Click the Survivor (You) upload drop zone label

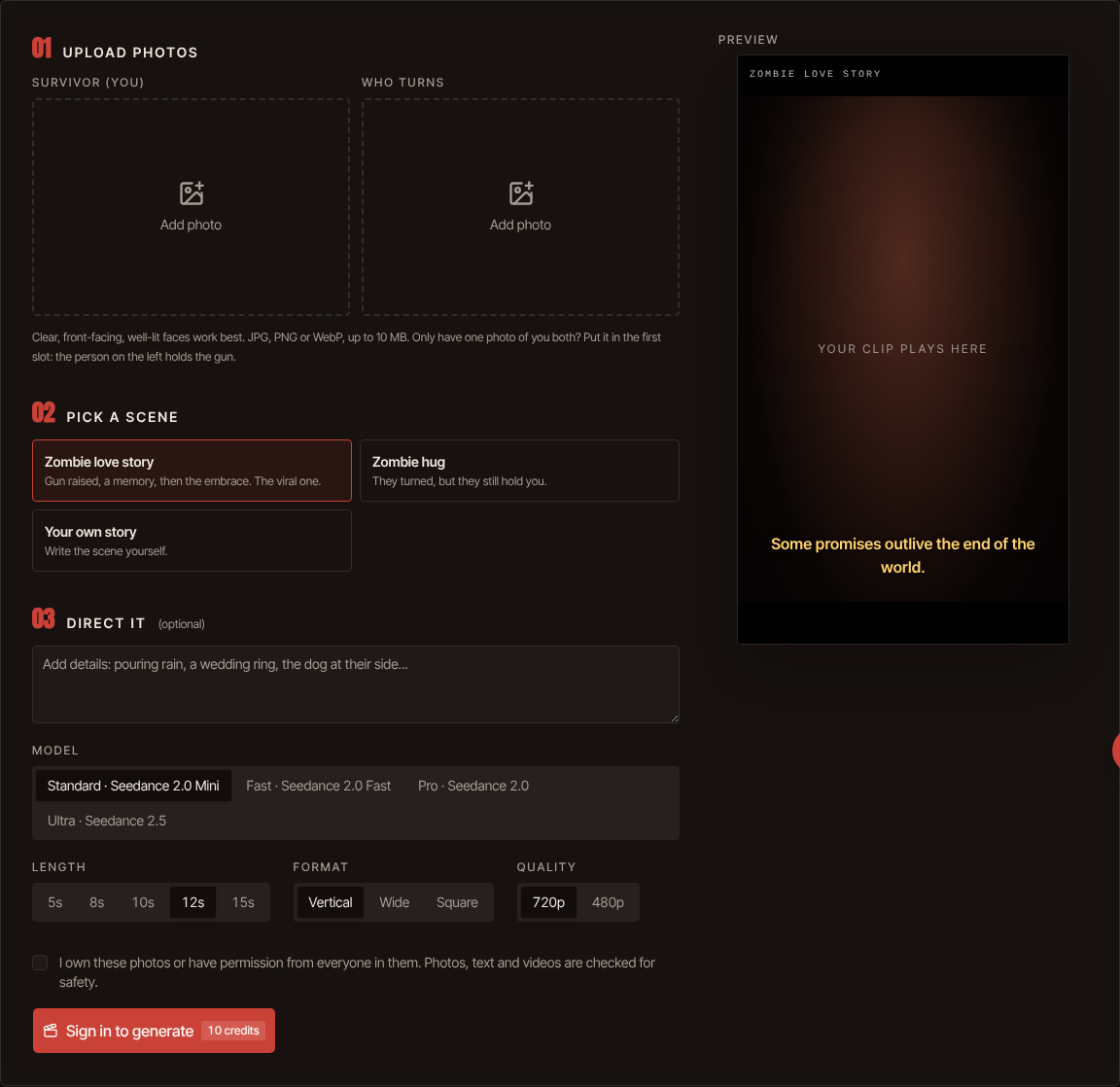(x=87, y=82)
